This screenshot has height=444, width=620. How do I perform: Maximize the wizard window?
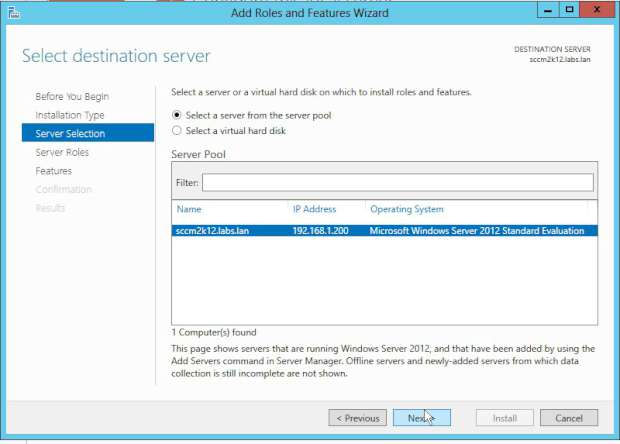click(568, 9)
